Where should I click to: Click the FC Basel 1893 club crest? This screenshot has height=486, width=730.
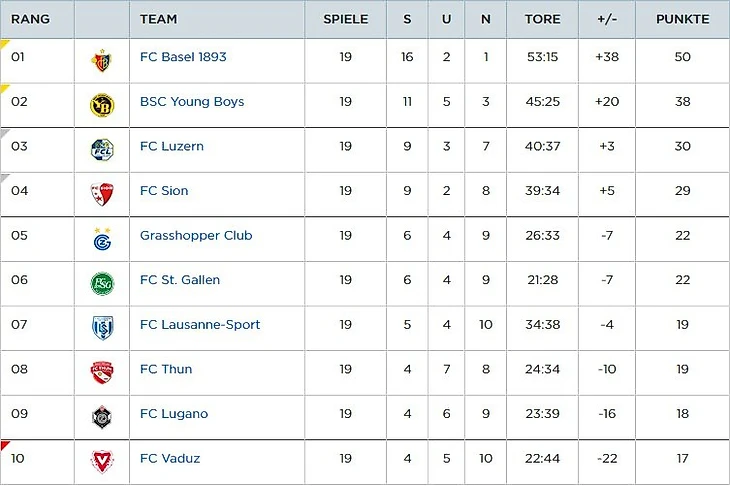click(102, 59)
